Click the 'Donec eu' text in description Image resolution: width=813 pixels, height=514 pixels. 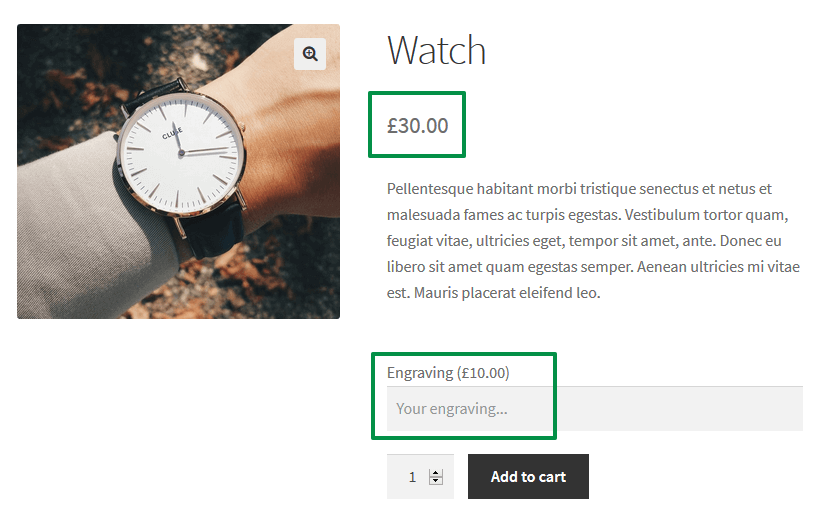(751, 241)
